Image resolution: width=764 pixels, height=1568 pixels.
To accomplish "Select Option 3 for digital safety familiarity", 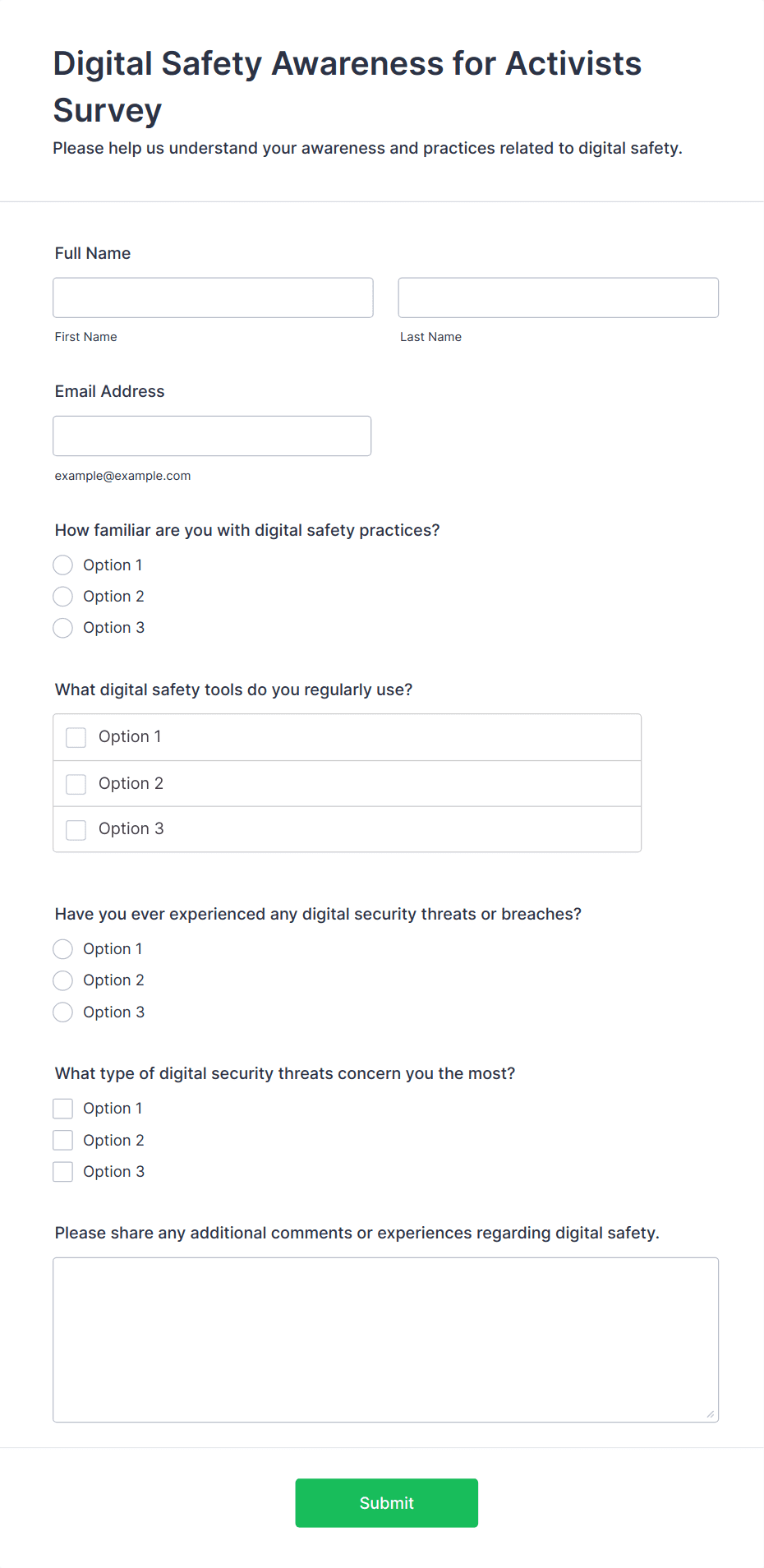I will click(62, 627).
